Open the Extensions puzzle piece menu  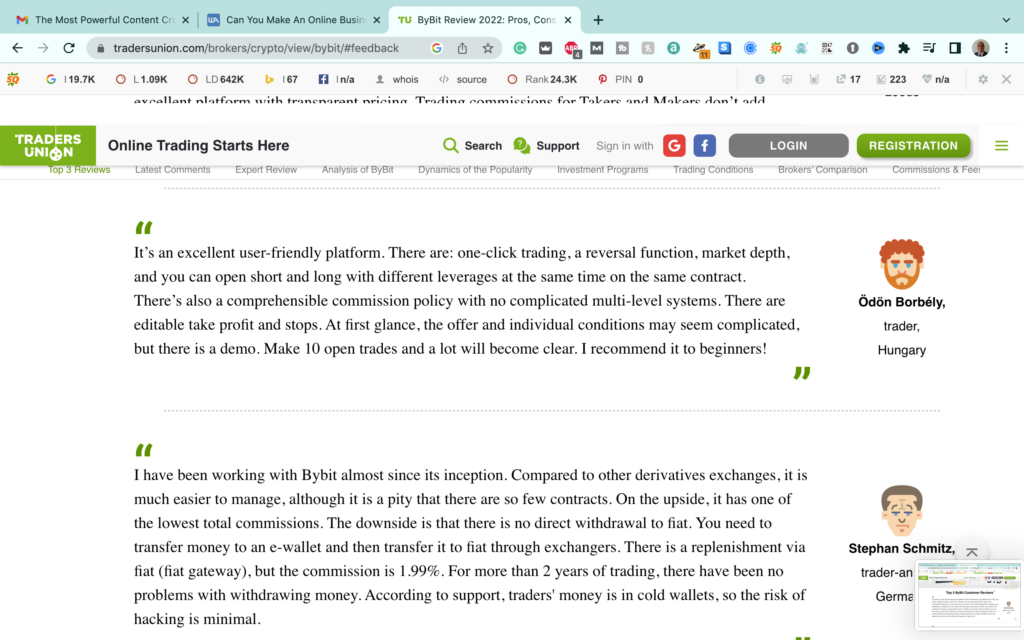point(903,48)
